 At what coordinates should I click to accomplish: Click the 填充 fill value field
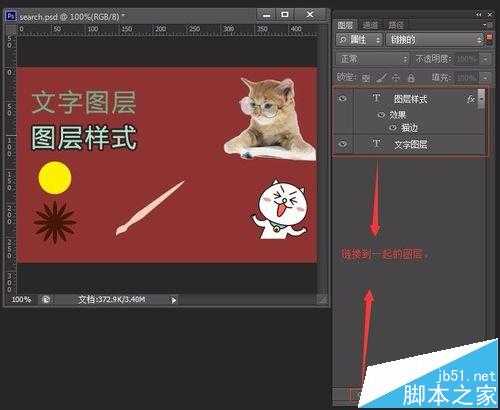click(467, 78)
